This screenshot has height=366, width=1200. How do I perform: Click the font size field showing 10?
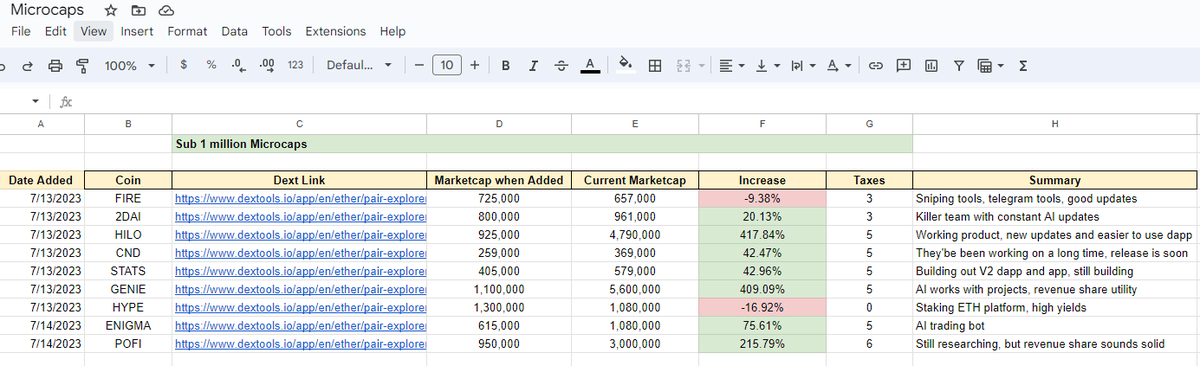[446, 65]
